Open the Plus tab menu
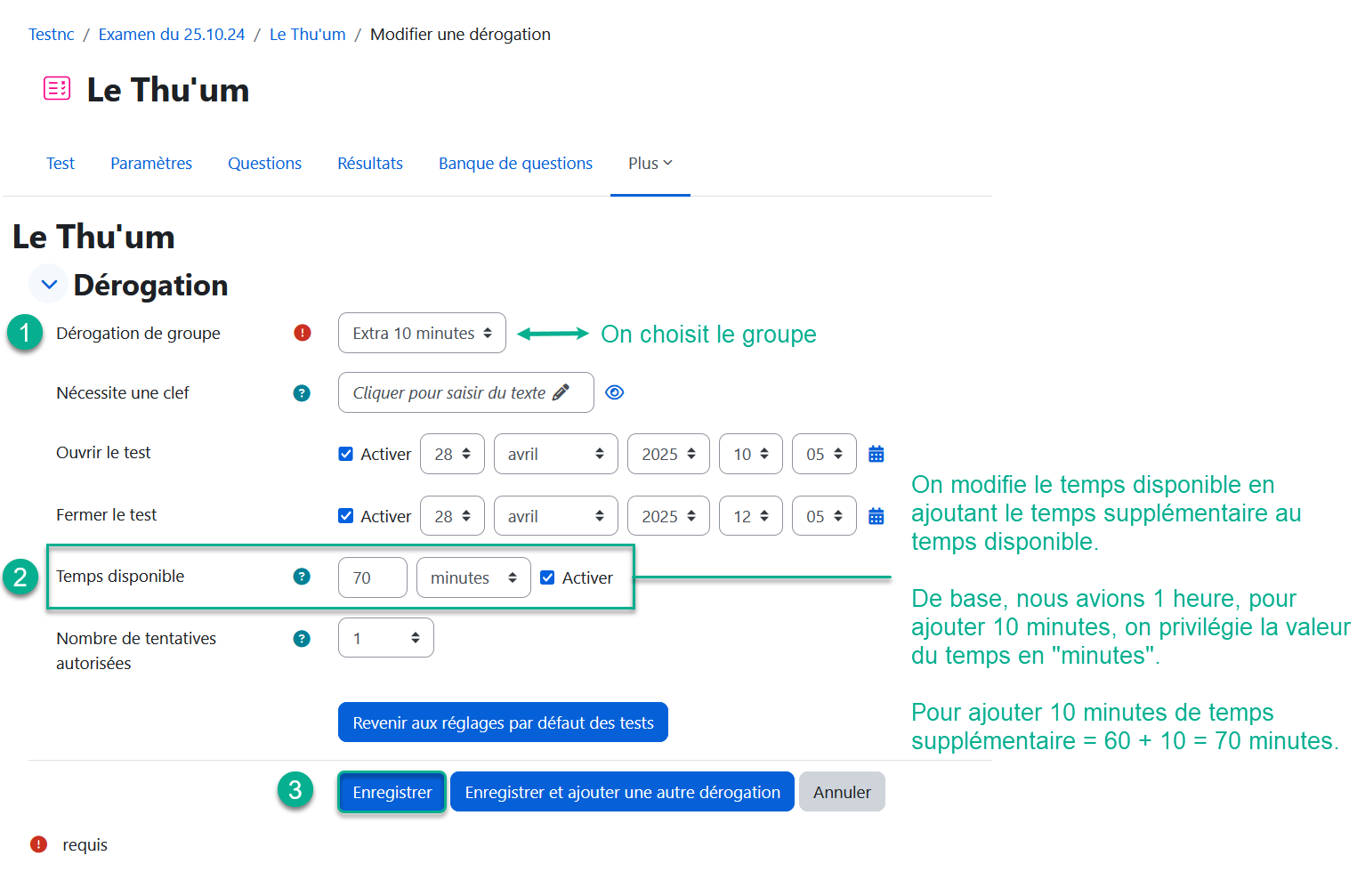Image resolution: width=1365 pixels, height=896 pixels. click(650, 164)
